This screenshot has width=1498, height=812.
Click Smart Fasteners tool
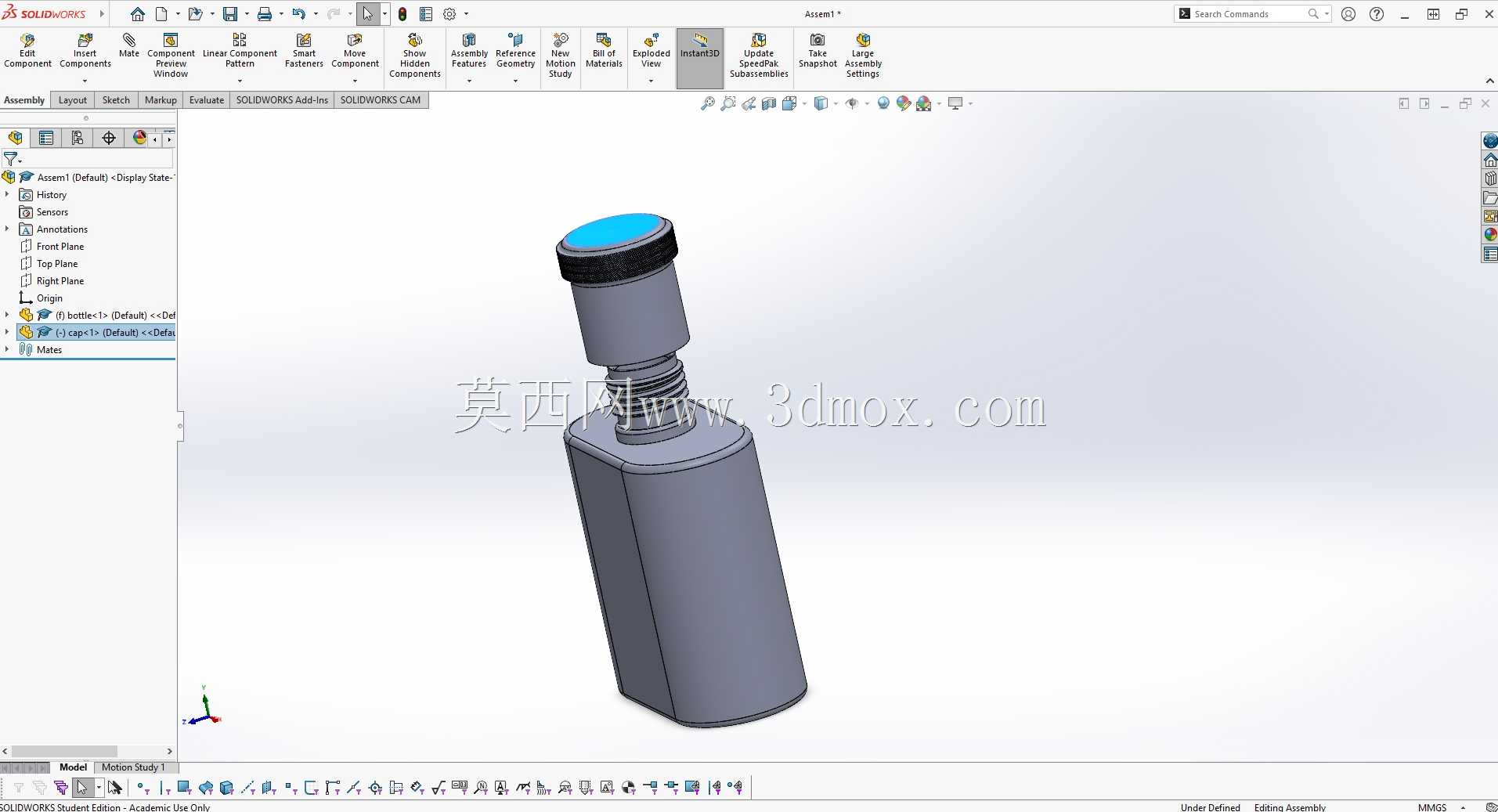(x=304, y=51)
